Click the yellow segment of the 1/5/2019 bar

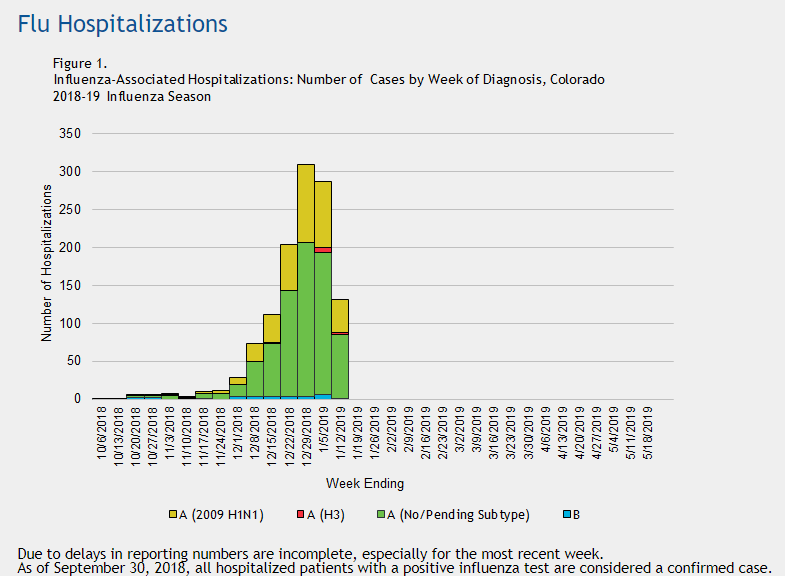pos(323,213)
